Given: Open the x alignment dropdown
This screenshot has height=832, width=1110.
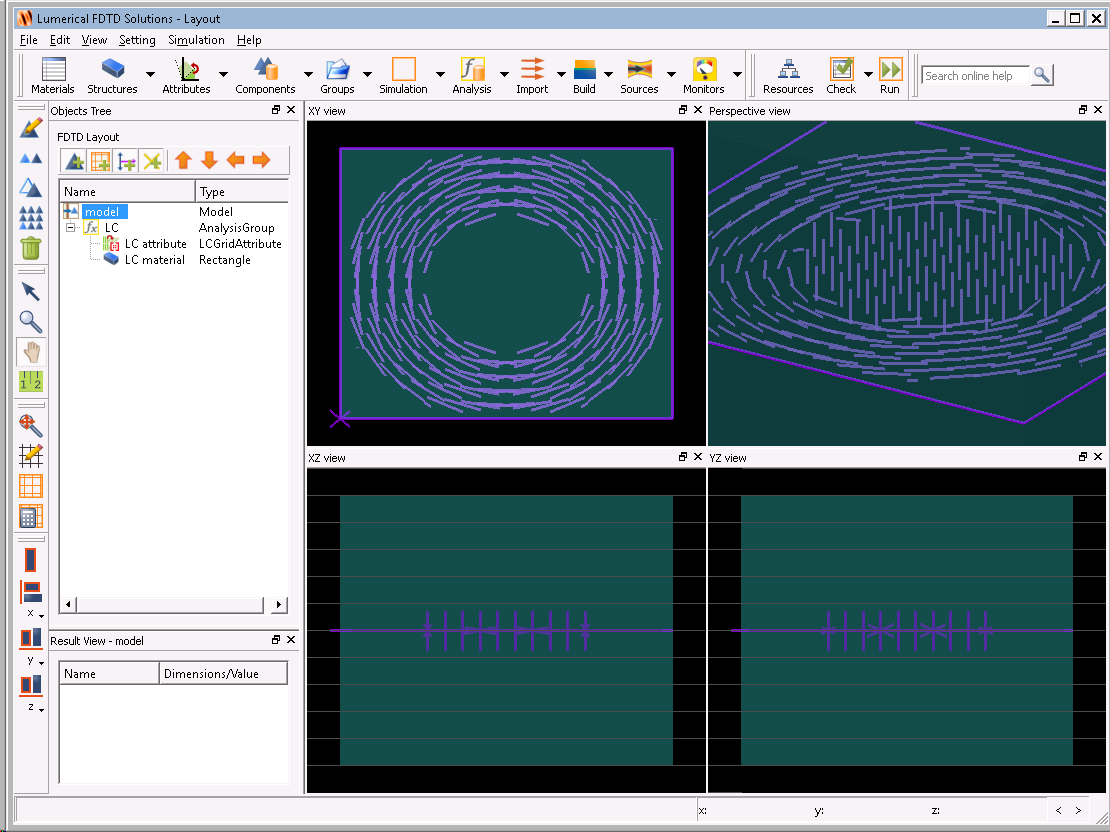Looking at the screenshot, I should (x=41, y=616).
